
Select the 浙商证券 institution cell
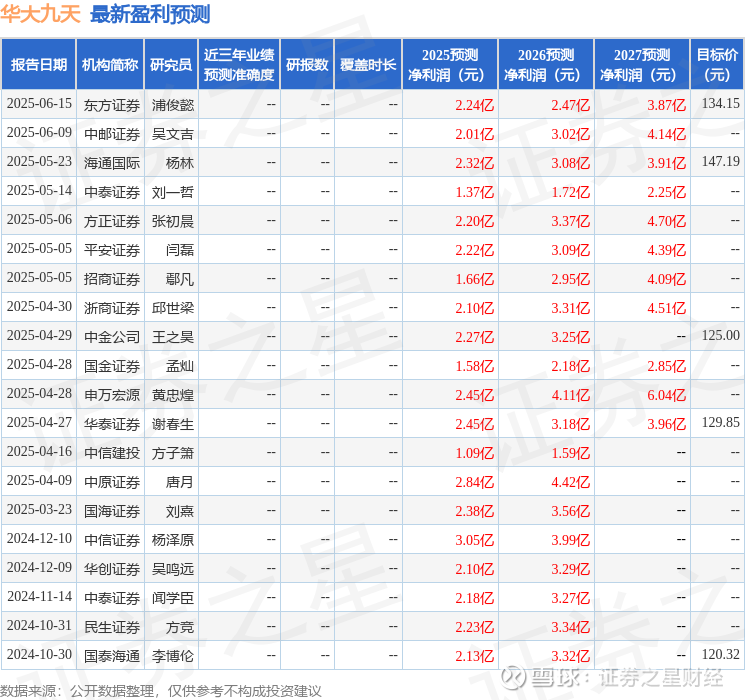tap(112, 308)
